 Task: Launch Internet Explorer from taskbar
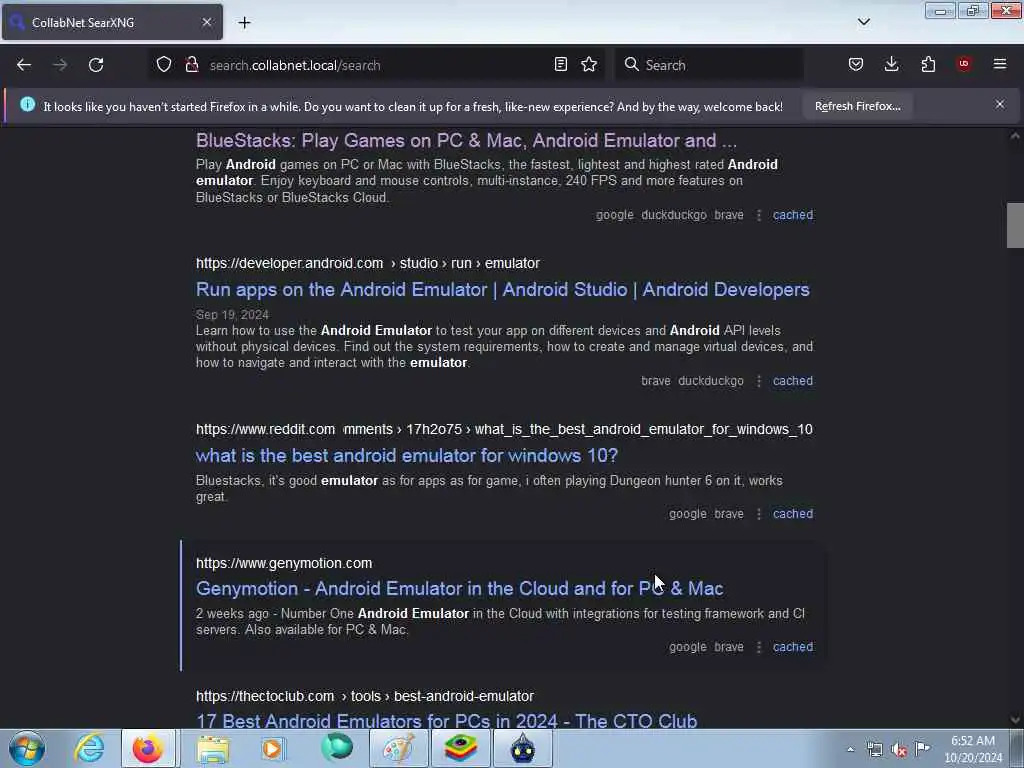(x=89, y=748)
